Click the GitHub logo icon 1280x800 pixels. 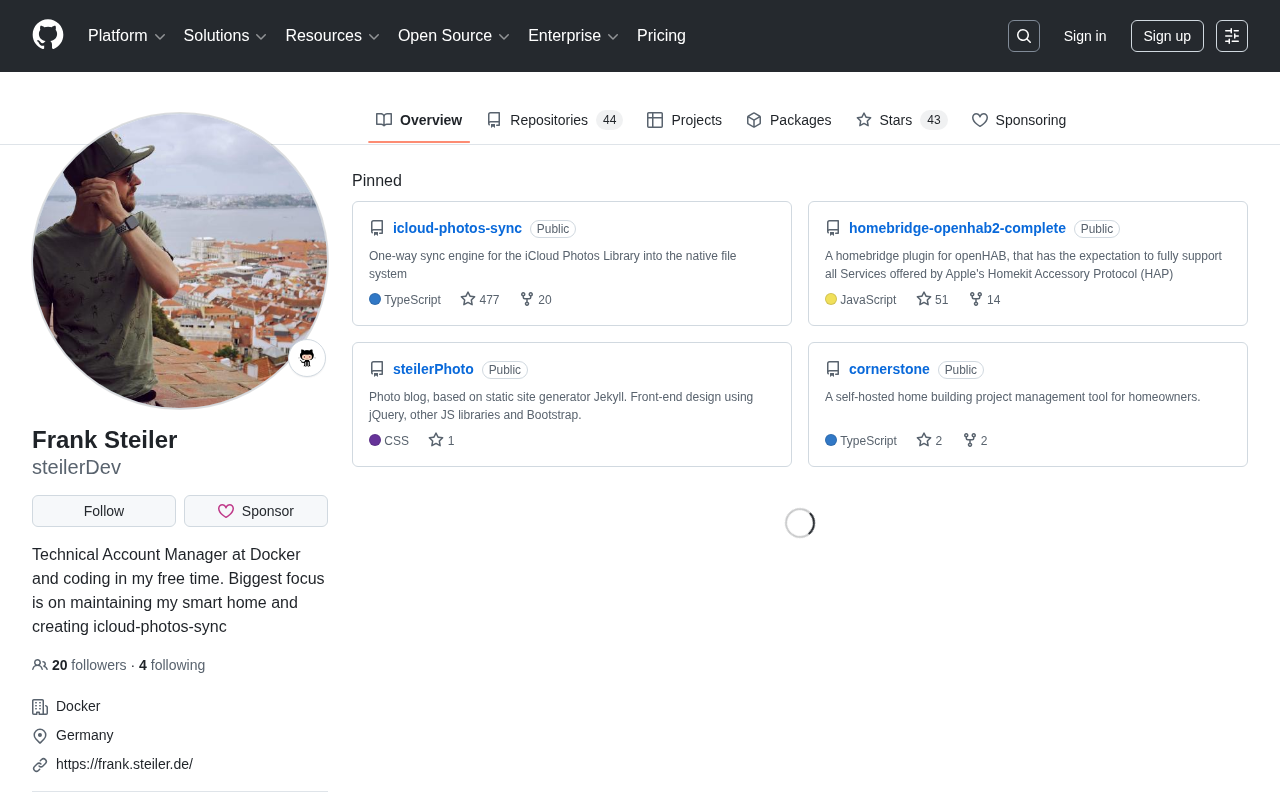pyautogui.click(x=48, y=35)
